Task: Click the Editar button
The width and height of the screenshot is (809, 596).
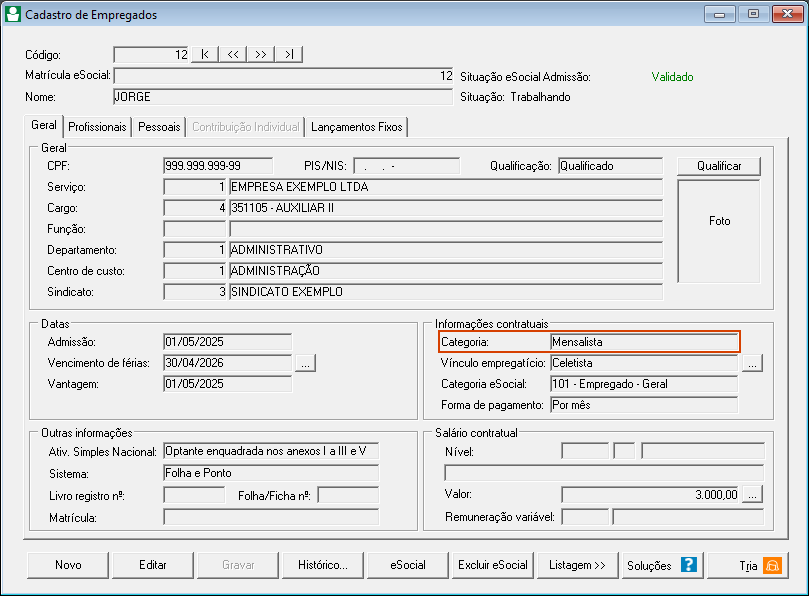Action: coord(153,565)
